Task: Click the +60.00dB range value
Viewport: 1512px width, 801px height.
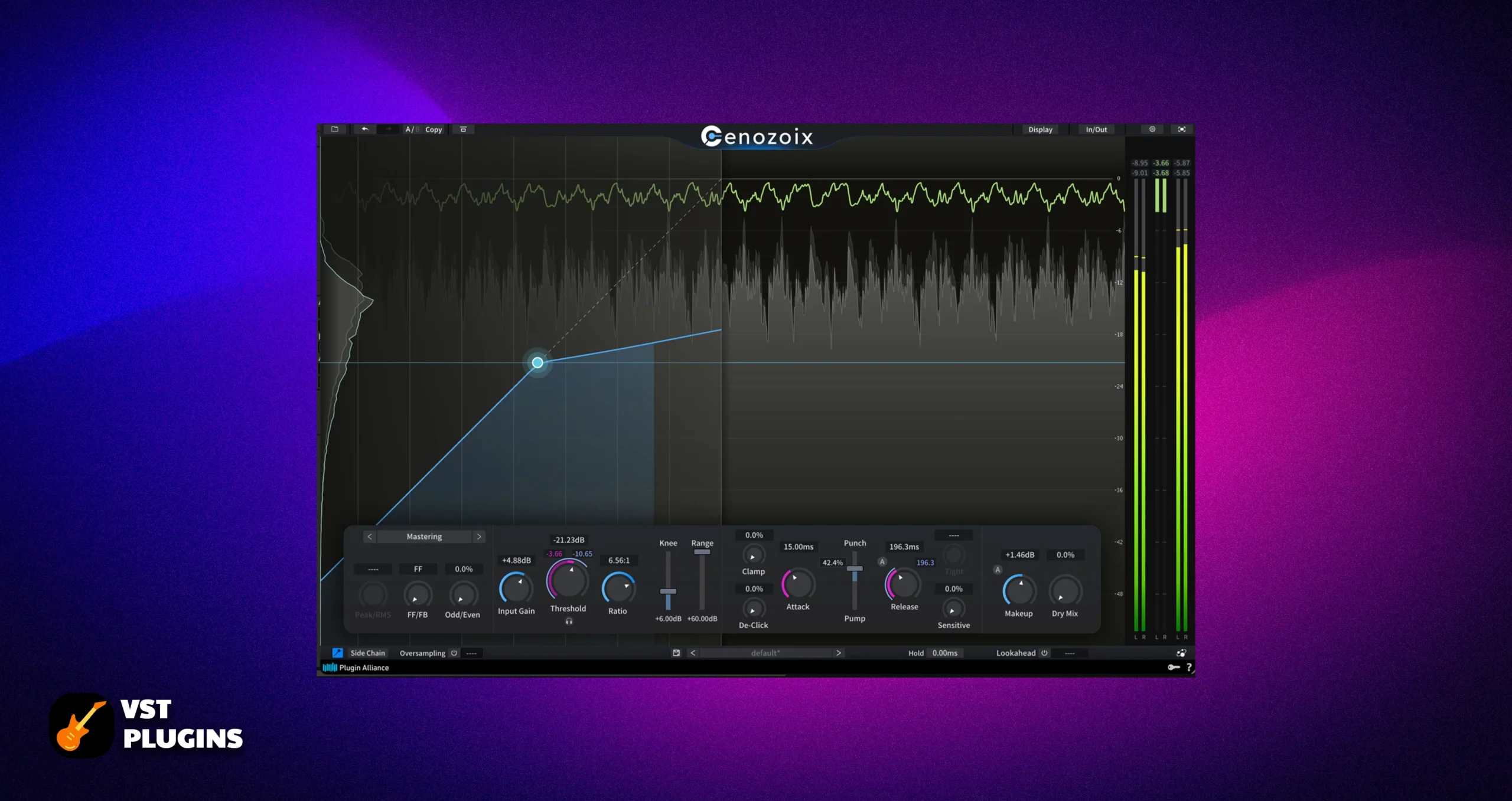Action: pyautogui.click(x=702, y=619)
